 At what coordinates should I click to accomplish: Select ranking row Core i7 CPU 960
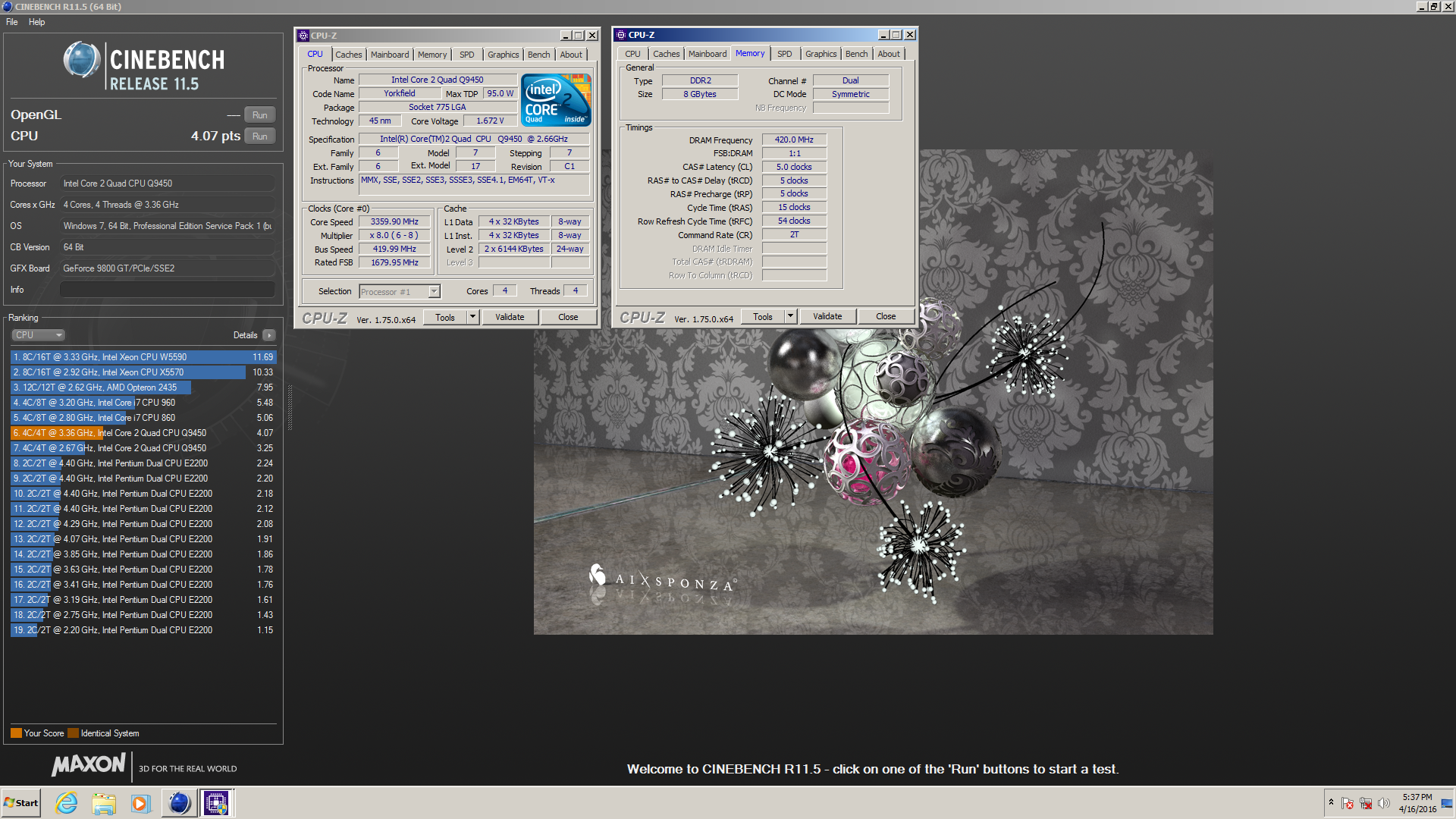pyautogui.click(x=143, y=403)
